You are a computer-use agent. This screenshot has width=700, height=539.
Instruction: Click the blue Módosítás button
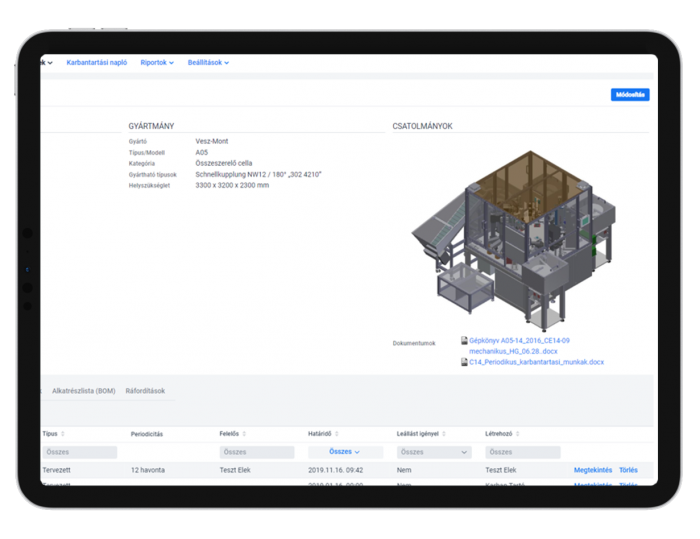click(629, 95)
